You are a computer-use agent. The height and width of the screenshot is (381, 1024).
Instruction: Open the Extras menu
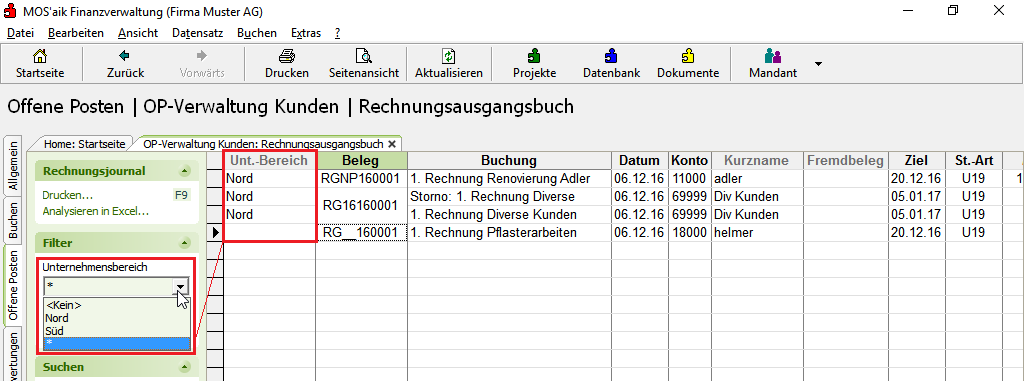coord(306,33)
